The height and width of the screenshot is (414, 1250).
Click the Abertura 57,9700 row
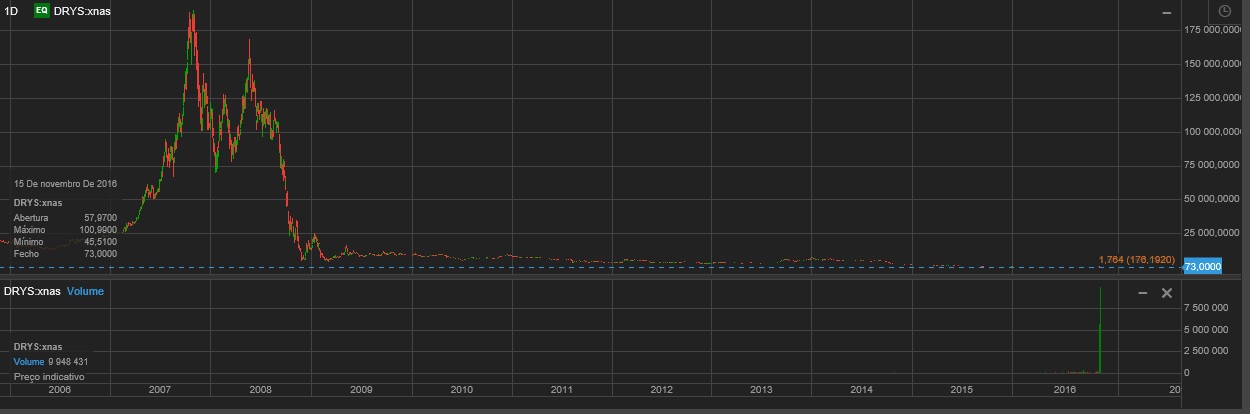pos(65,217)
